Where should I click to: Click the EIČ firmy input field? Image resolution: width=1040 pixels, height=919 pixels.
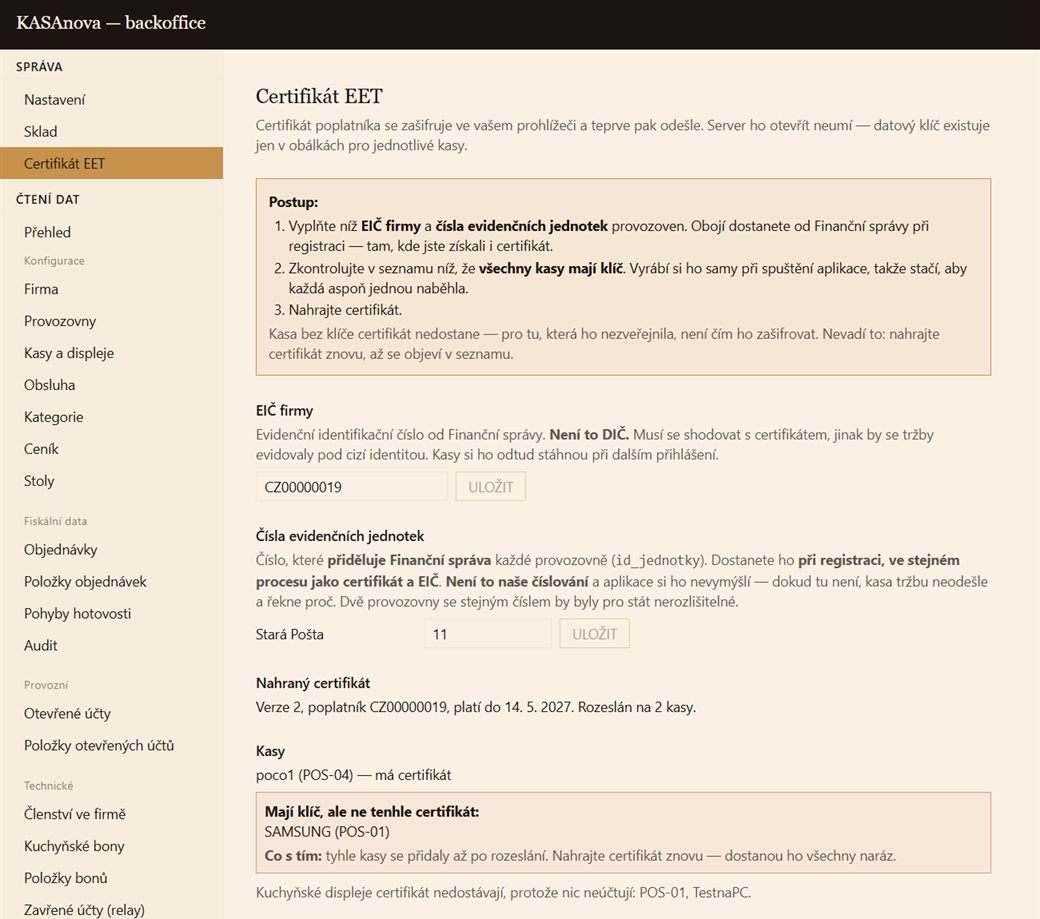coord(352,487)
